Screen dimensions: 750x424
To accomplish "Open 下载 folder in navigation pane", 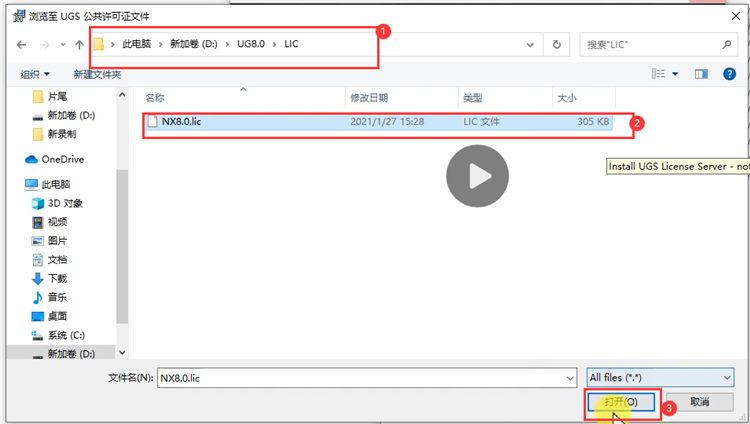I will pyautogui.click(x=57, y=279).
